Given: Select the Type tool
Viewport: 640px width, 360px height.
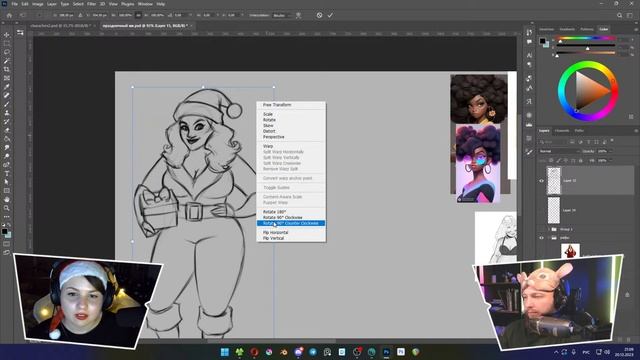Looking at the screenshot, I should (x=7, y=173).
